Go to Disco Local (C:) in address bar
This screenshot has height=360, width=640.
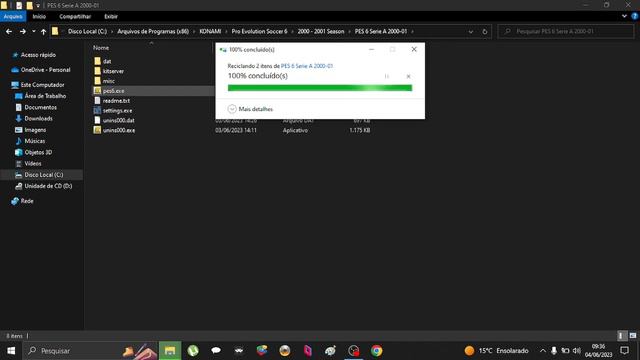[87, 31]
